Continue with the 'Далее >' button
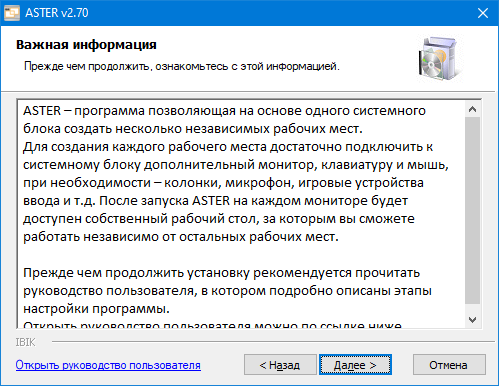 click(355, 365)
